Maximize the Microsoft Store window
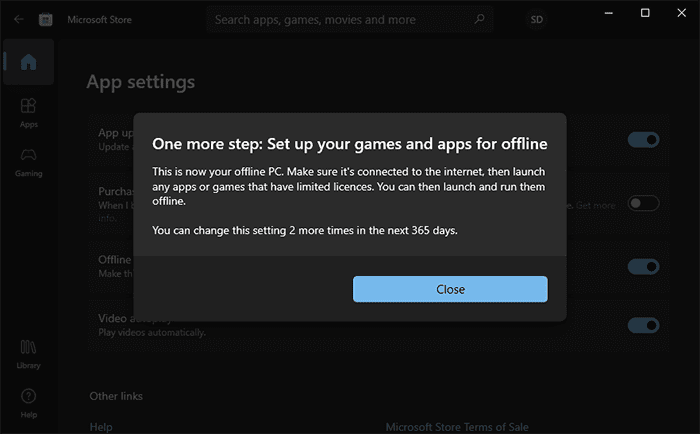The height and width of the screenshot is (434, 700). (x=645, y=13)
